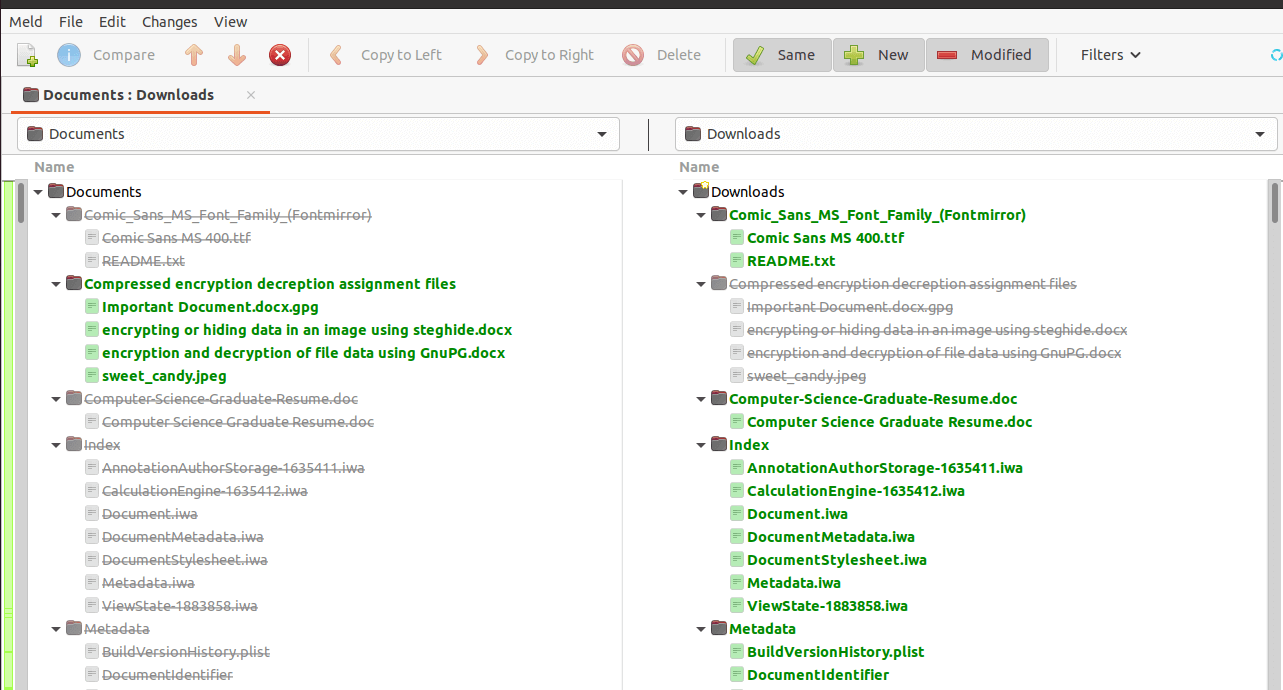The height and width of the screenshot is (690, 1283).
Task: Click file icon of Important Document.docx.gpg left pane
Action: tap(92, 307)
